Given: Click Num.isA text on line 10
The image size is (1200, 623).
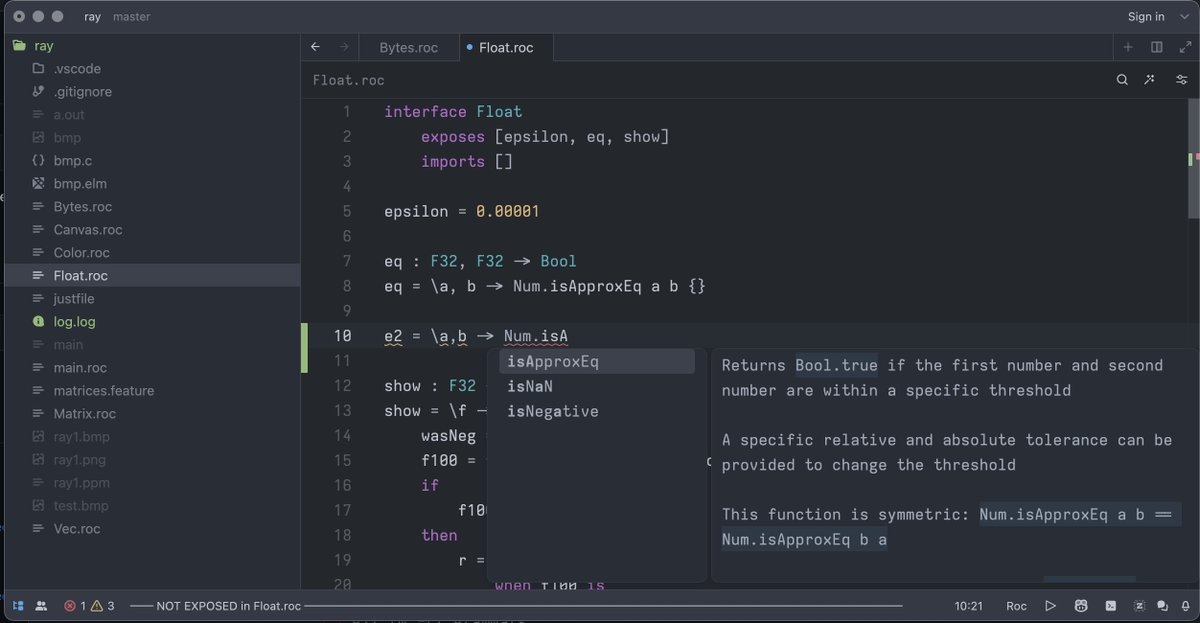Looking at the screenshot, I should [x=536, y=336].
